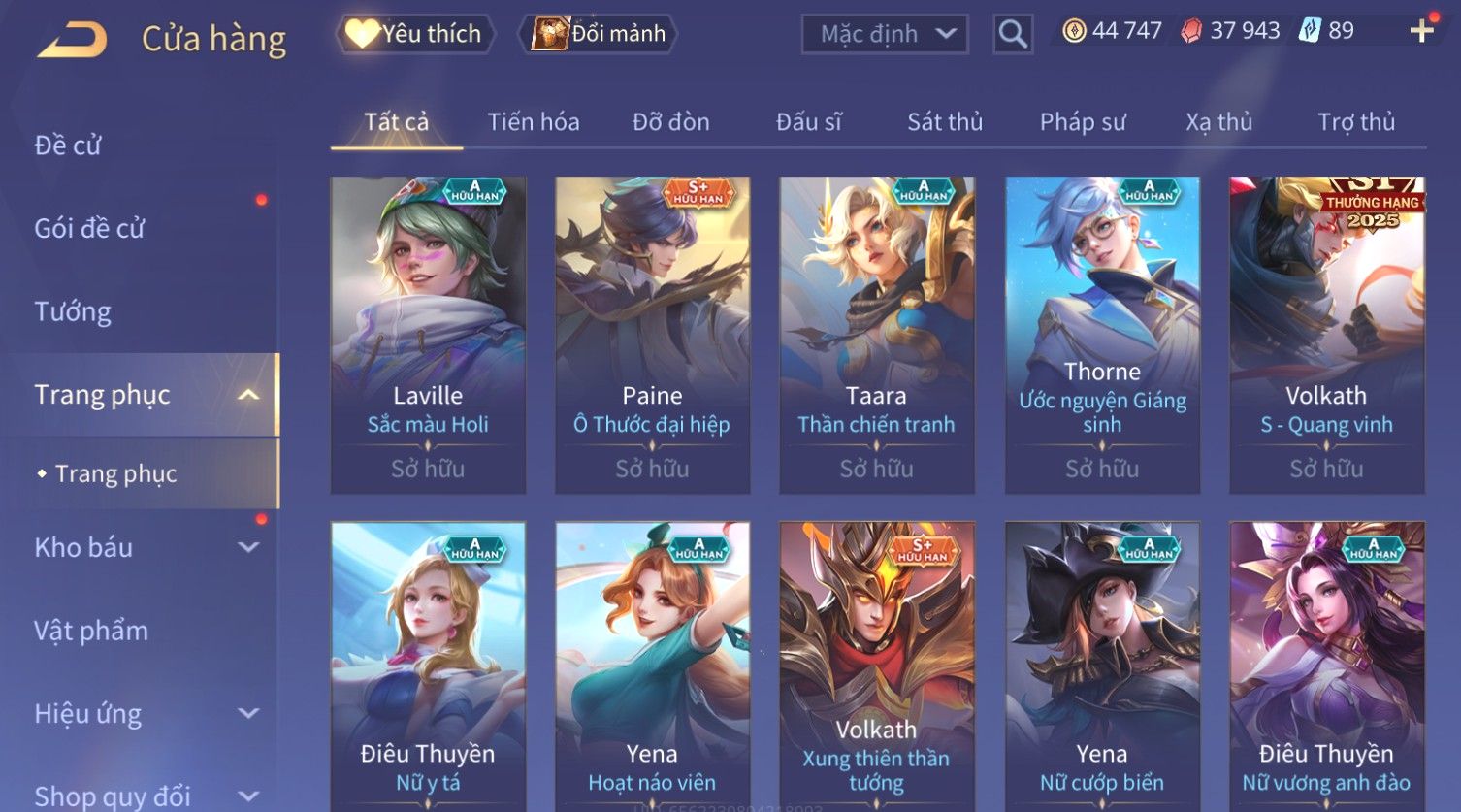The width and height of the screenshot is (1461, 812).
Task: Go to Tướng in the sidebar
Action: point(73,311)
